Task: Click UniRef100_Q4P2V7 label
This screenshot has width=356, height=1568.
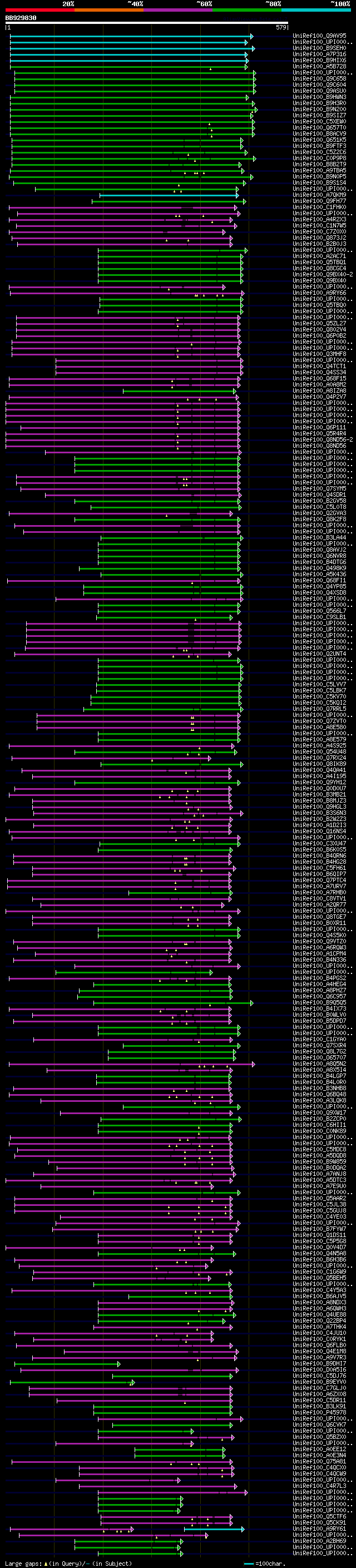Action: [319, 397]
